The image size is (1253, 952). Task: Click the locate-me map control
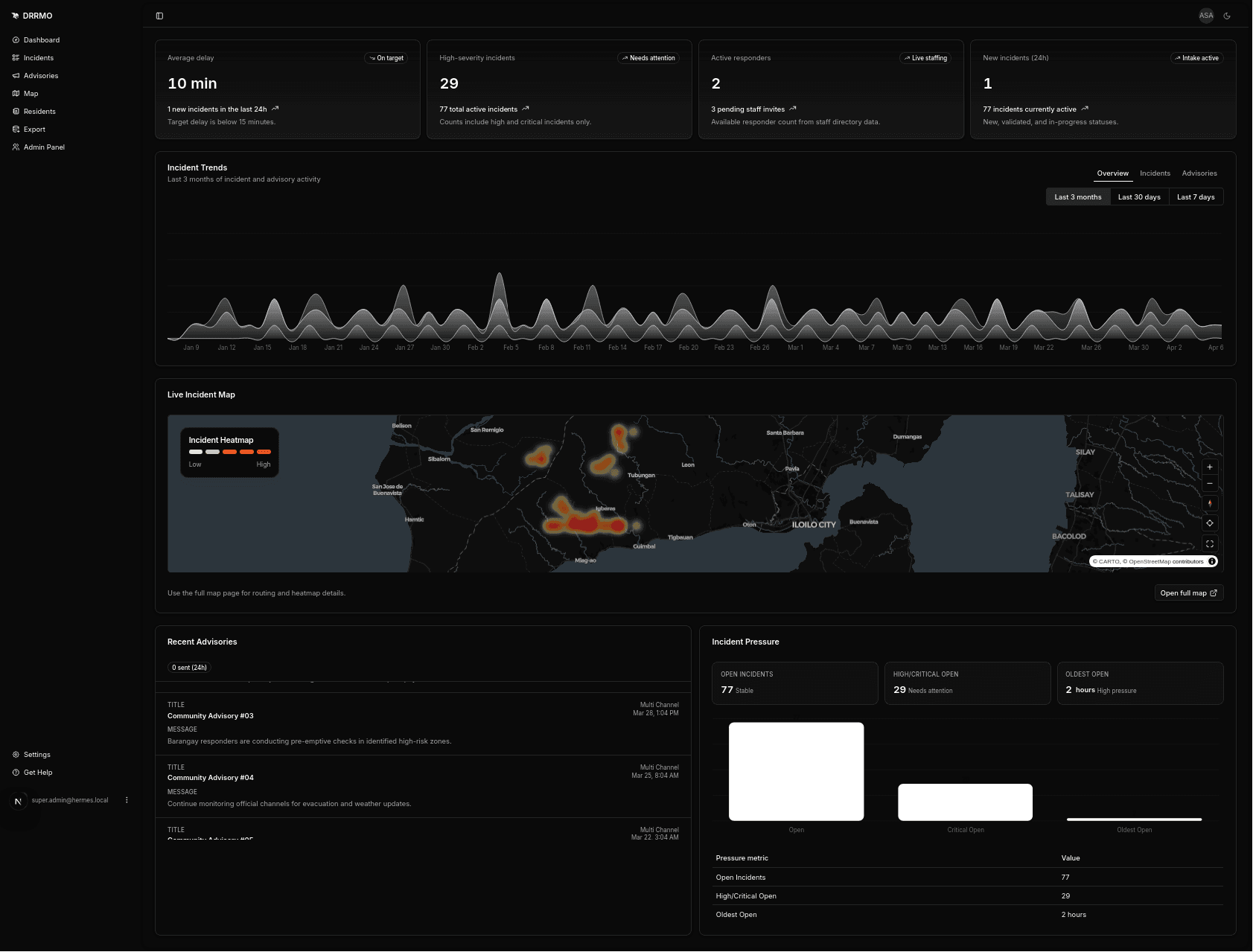(x=1209, y=523)
